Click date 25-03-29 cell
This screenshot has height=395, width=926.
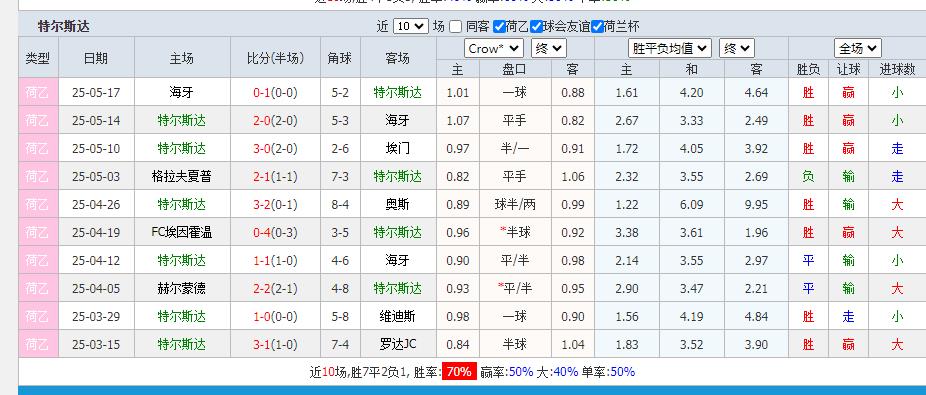[x=96, y=316]
